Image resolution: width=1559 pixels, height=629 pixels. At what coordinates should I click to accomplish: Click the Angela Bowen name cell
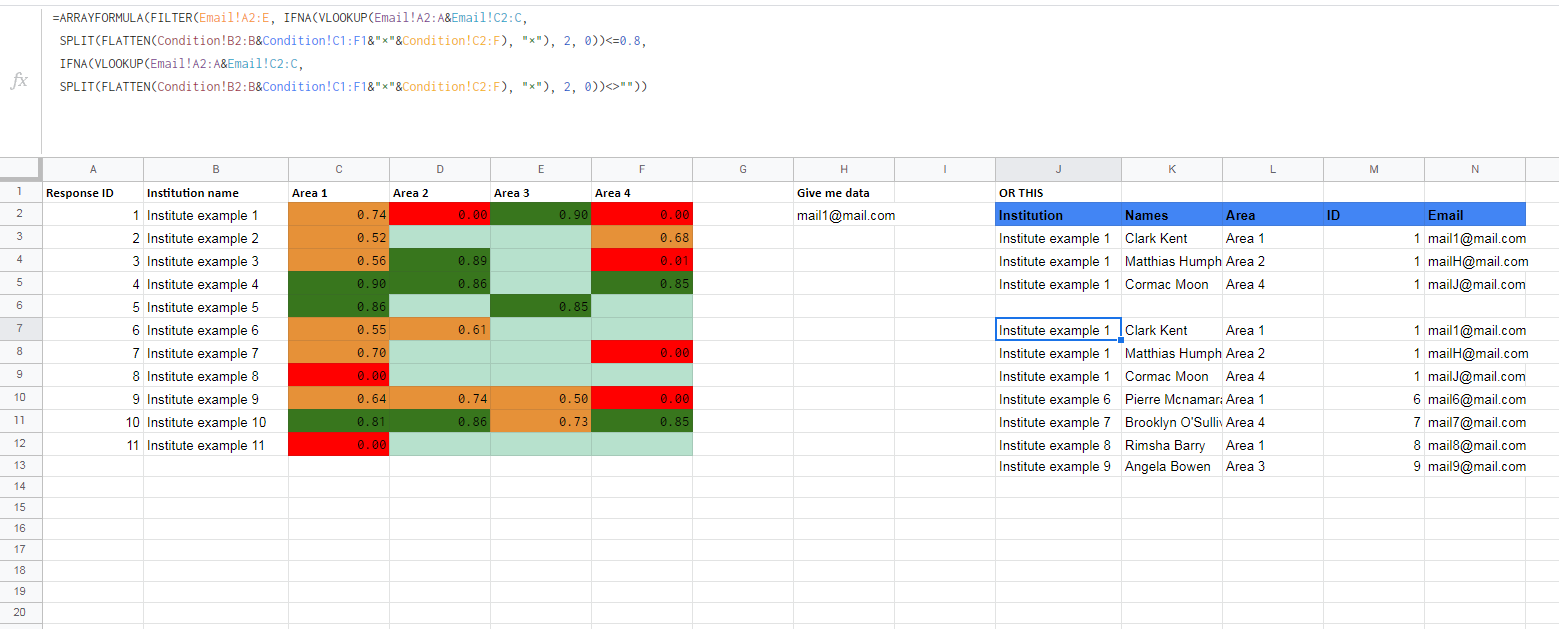[1172, 466]
